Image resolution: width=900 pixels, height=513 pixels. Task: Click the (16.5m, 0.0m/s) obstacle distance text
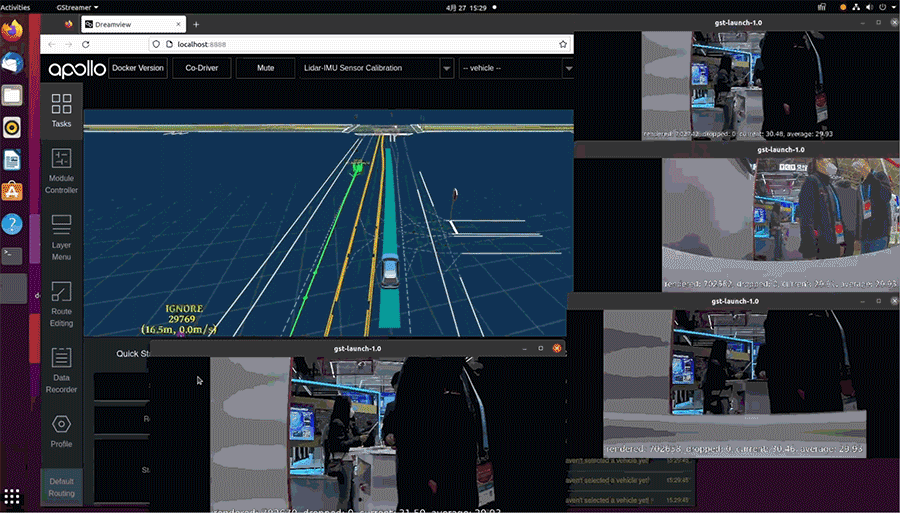(x=179, y=329)
